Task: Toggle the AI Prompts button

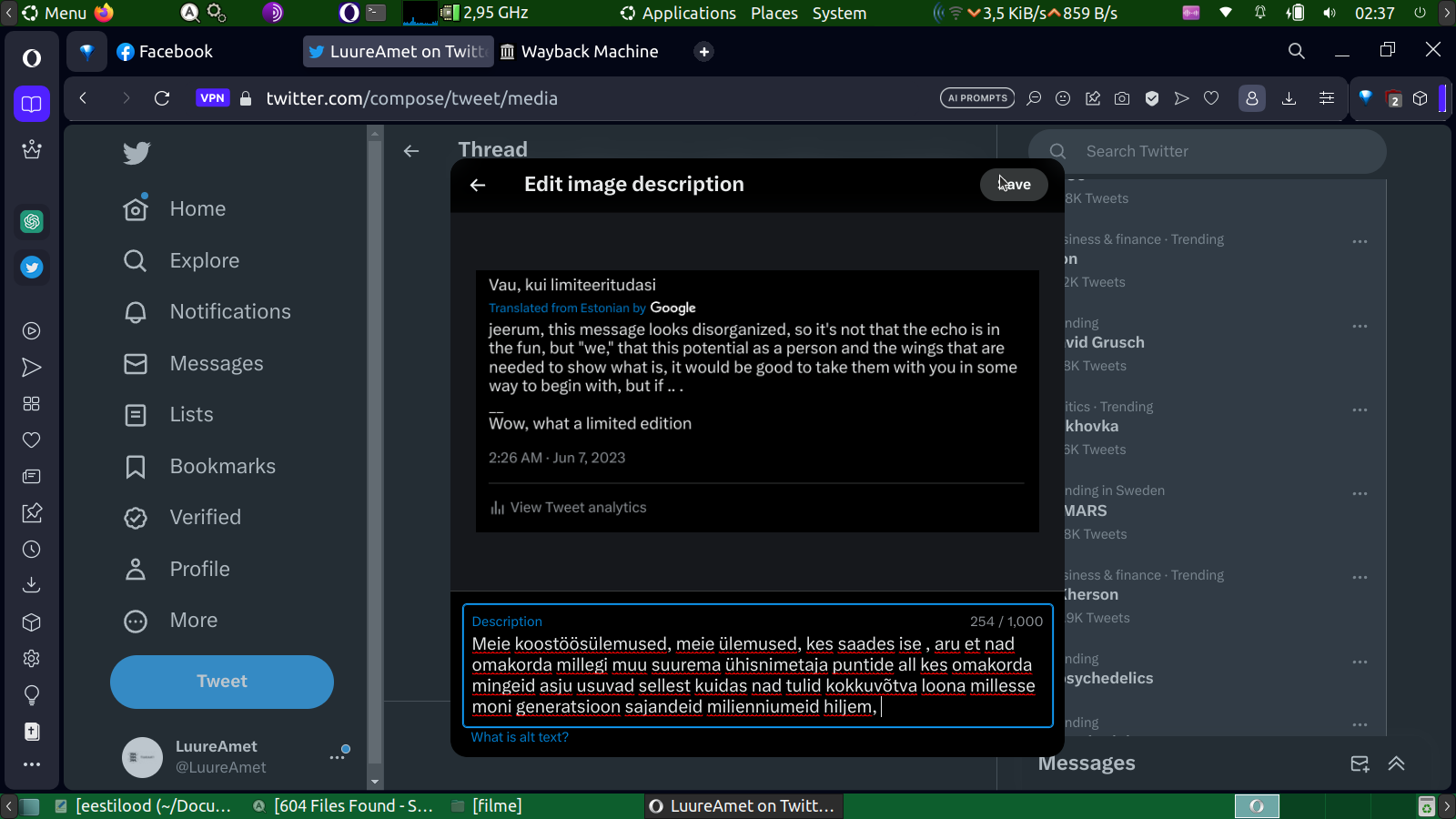Action: click(977, 98)
